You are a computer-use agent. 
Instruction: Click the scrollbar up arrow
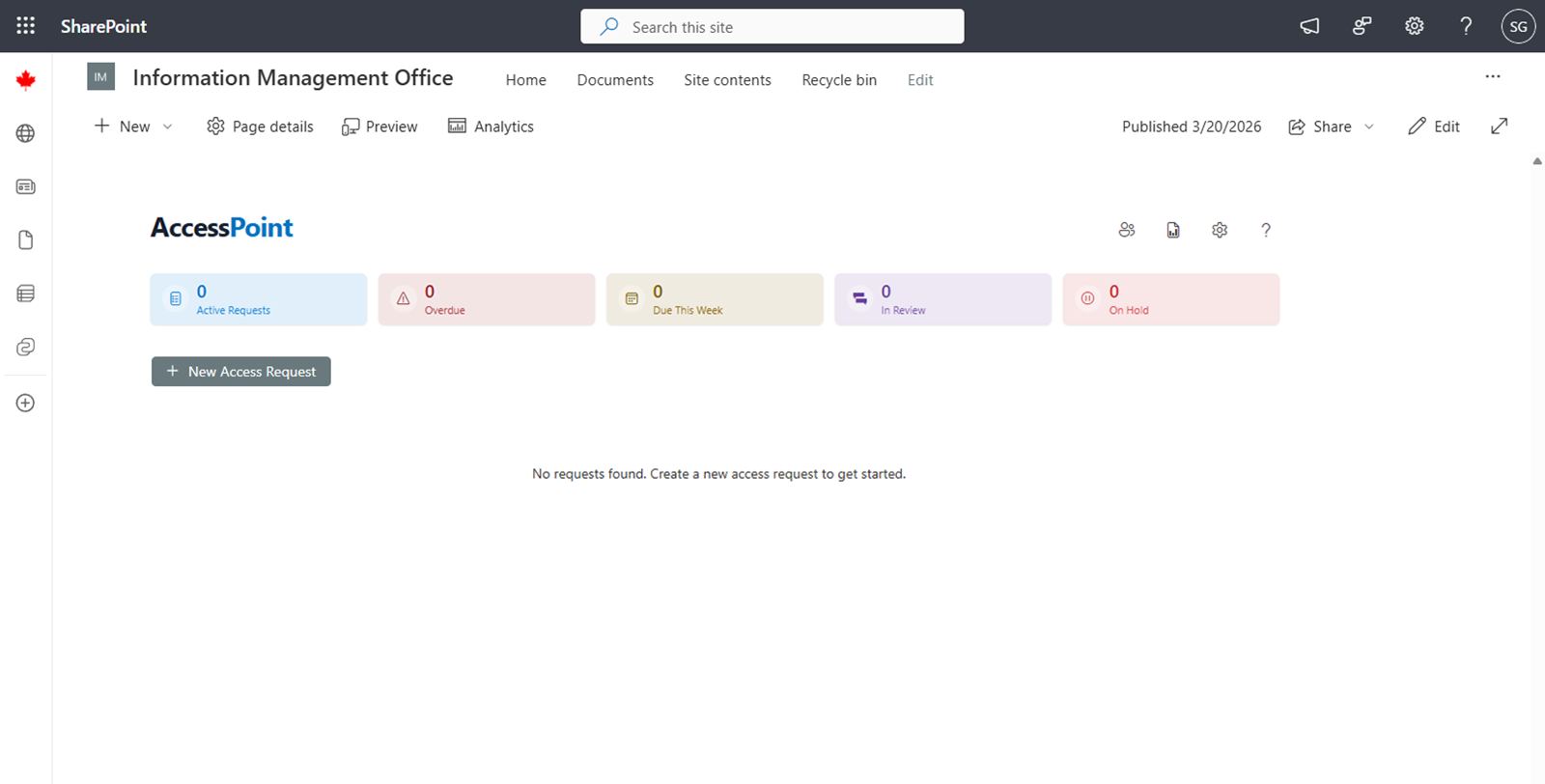1537,161
